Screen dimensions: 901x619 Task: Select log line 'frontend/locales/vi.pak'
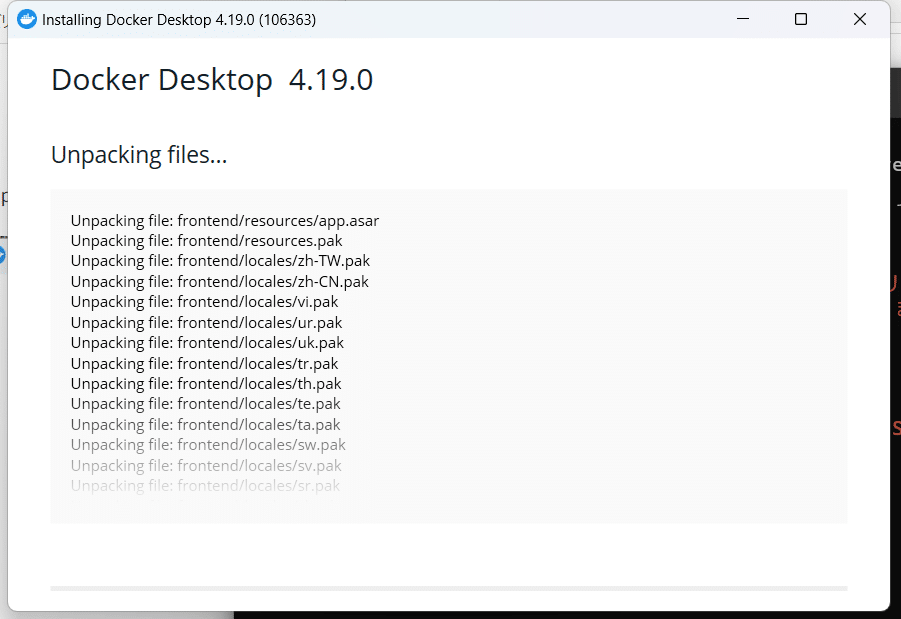click(x=204, y=302)
